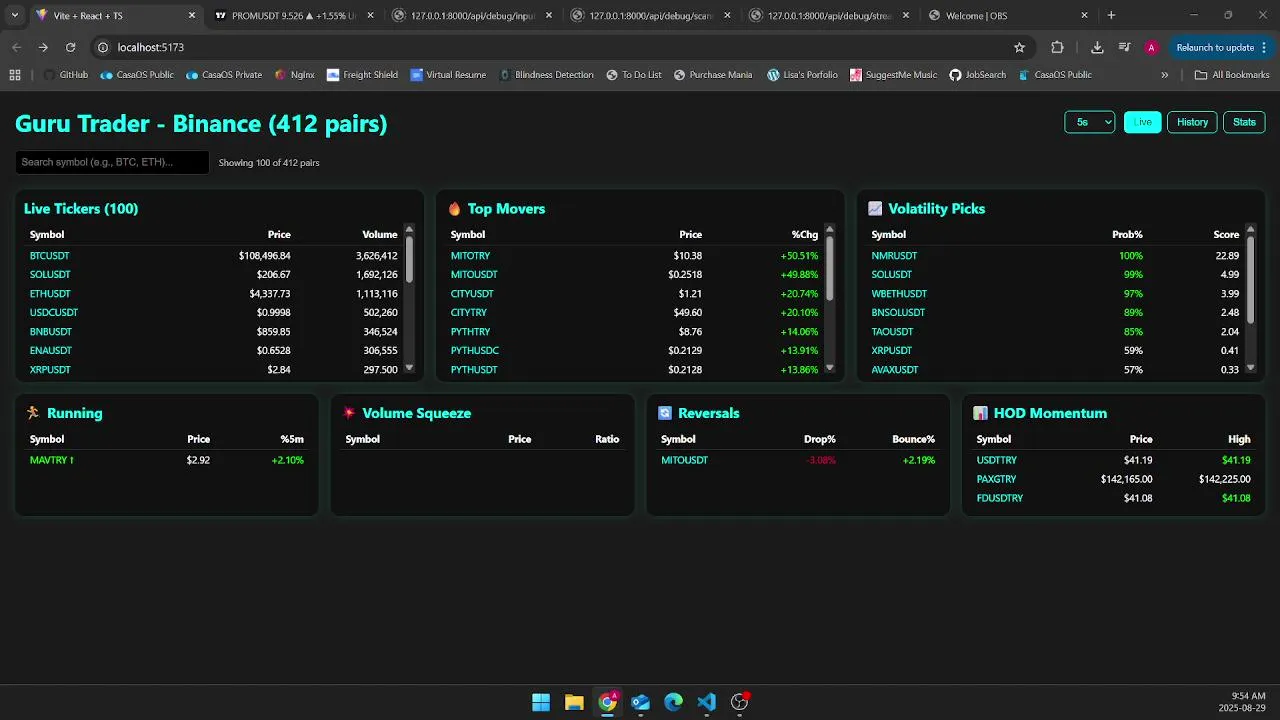The width and height of the screenshot is (1280, 720).
Task: Focus the Search symbol input field
Action: click(112, 162)
